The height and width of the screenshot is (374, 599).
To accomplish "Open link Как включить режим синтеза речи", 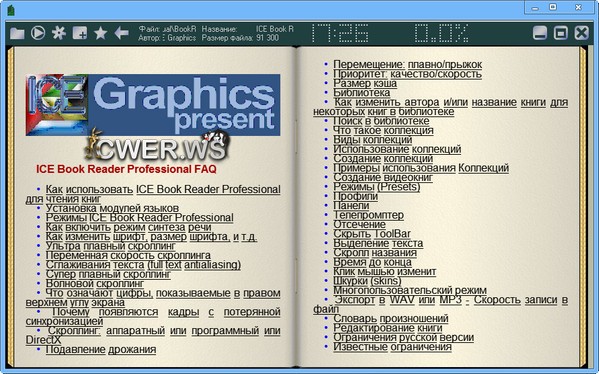I will click(128, 227).
